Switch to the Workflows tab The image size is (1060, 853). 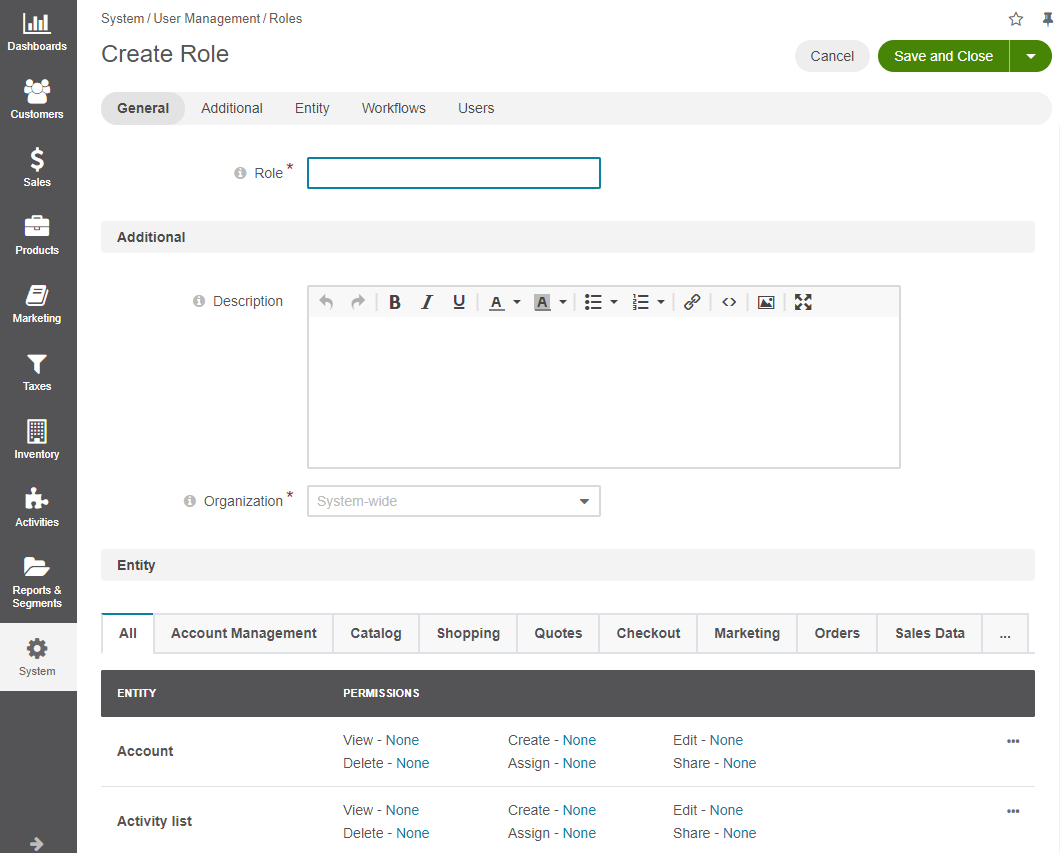coord(393,108)
